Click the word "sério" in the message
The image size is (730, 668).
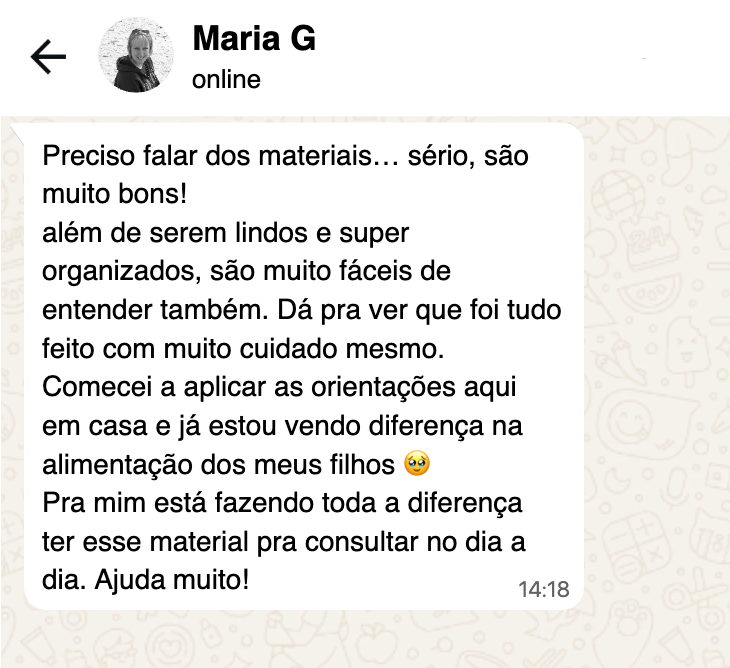click(x=456, y=157)
